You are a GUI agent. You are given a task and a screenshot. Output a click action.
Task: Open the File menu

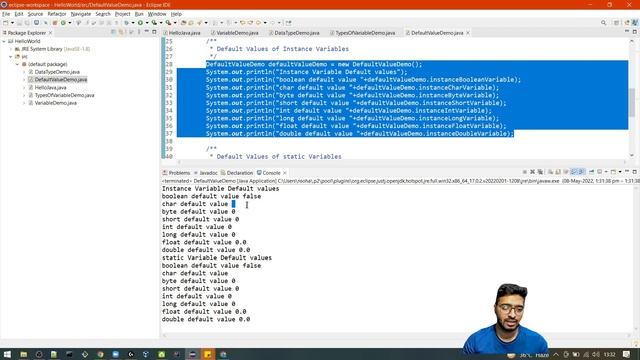click(6, 14)
